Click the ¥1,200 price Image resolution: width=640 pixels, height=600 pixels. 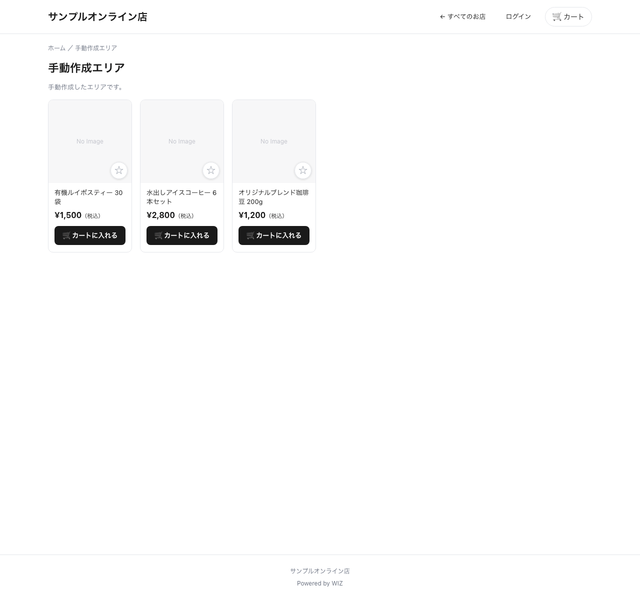252,215
